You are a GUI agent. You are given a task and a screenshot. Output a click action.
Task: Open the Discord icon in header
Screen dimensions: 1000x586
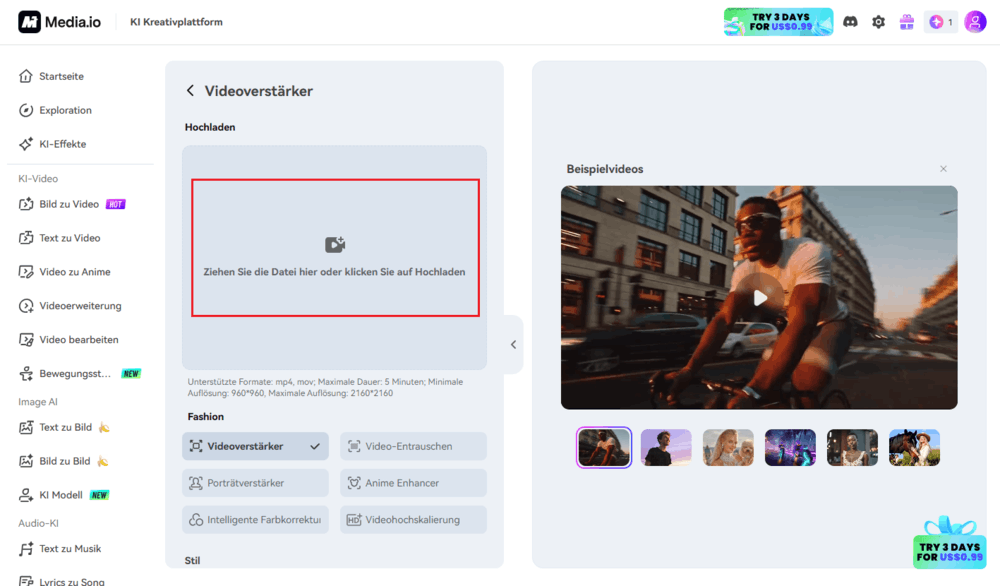850,22
